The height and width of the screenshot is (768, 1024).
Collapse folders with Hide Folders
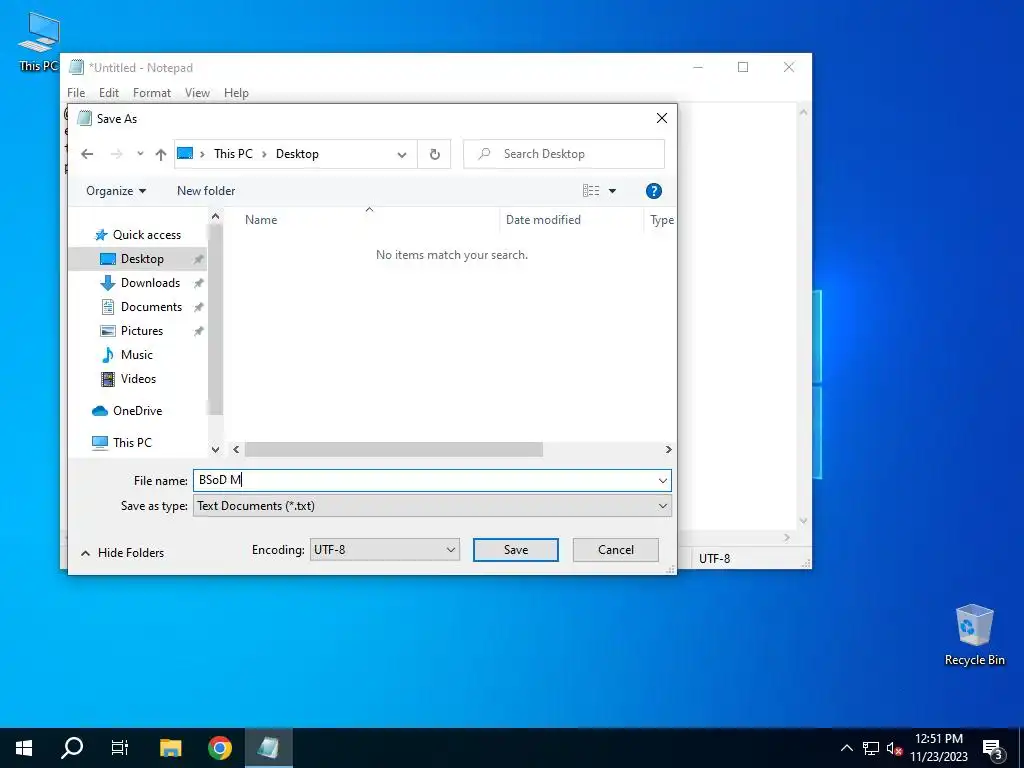(122, 552)
